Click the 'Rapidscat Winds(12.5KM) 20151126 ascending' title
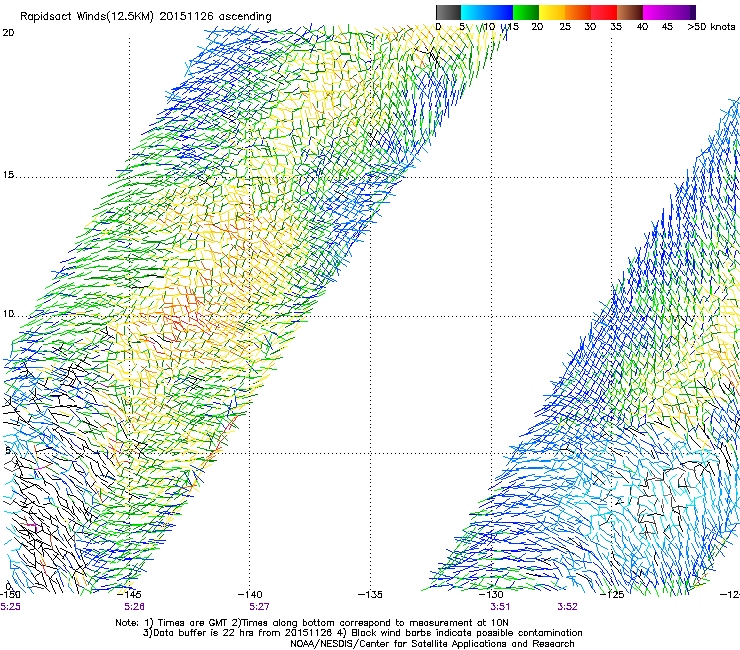This screenshot has height=650, width=740. pos(146,17)
